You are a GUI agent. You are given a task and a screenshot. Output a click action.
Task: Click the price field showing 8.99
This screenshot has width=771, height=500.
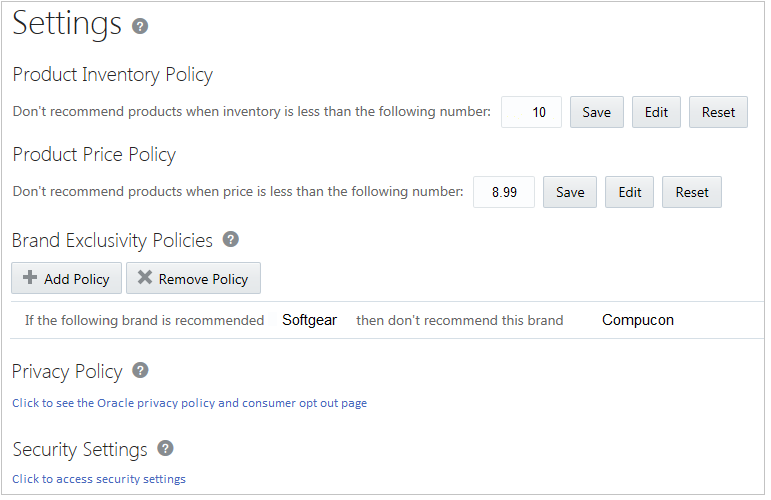[x=504, y=192]
